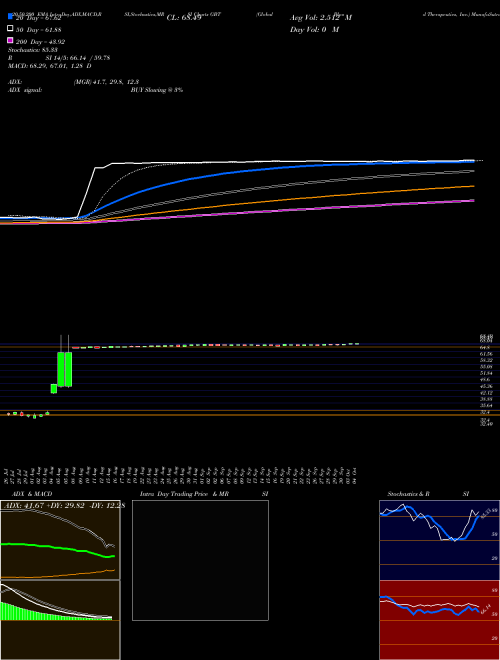Click the RSI 14/3 value line
Viewport: 500px width, 660px height.
pos(59,58)
